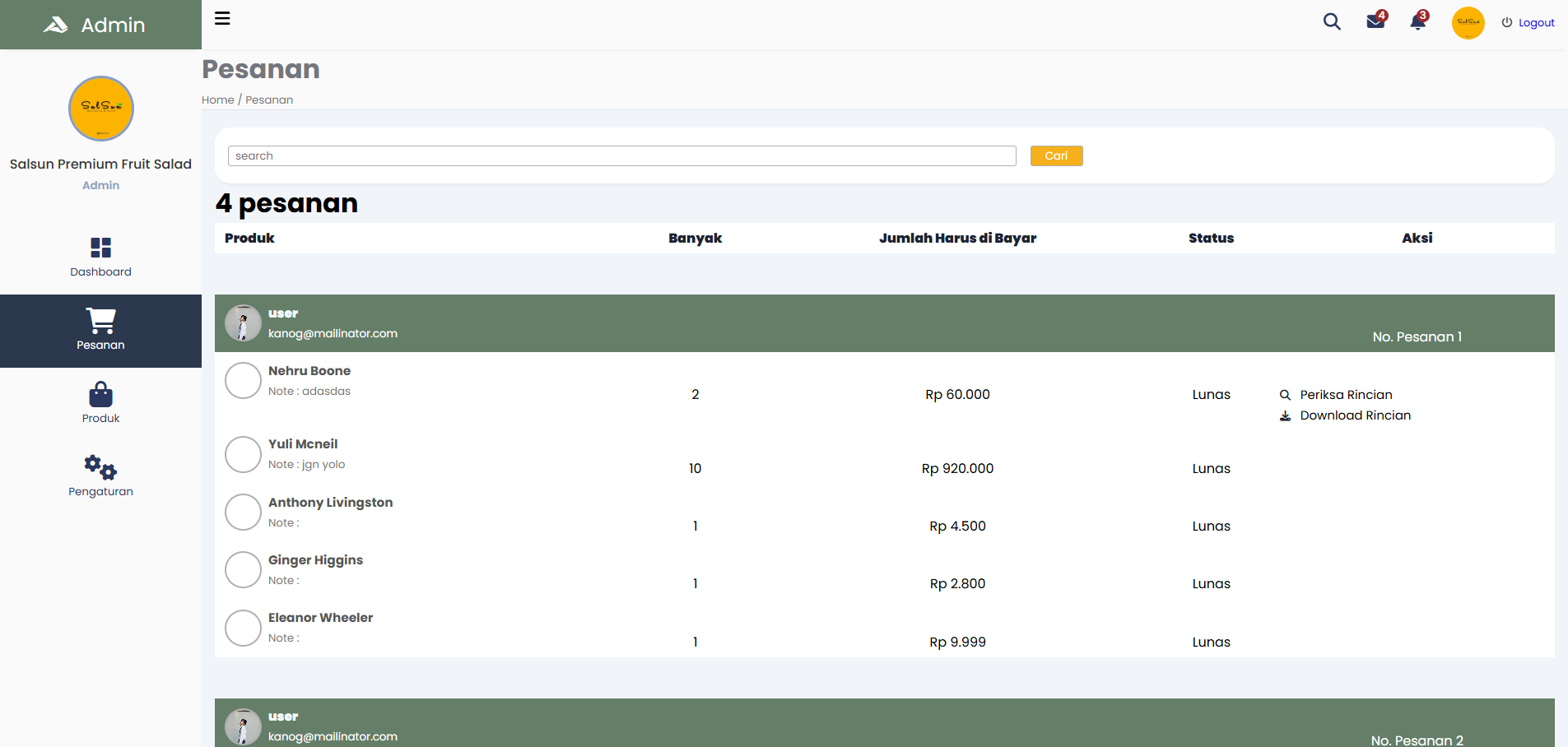
Task: Click the Salsun sidebar profile logo
Action: pyautogui.click(x=100, y=109)
